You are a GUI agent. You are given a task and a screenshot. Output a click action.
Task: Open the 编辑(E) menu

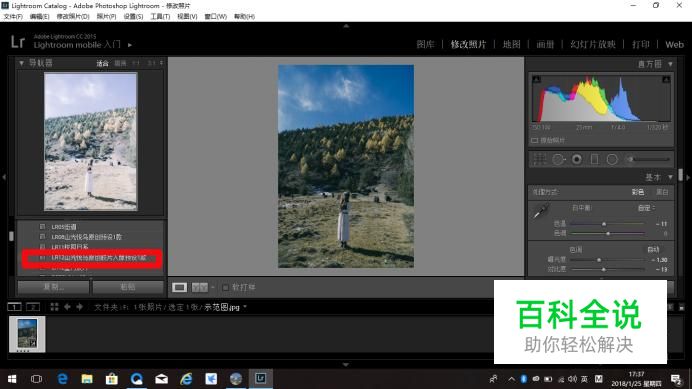click(x=39, y=16)
